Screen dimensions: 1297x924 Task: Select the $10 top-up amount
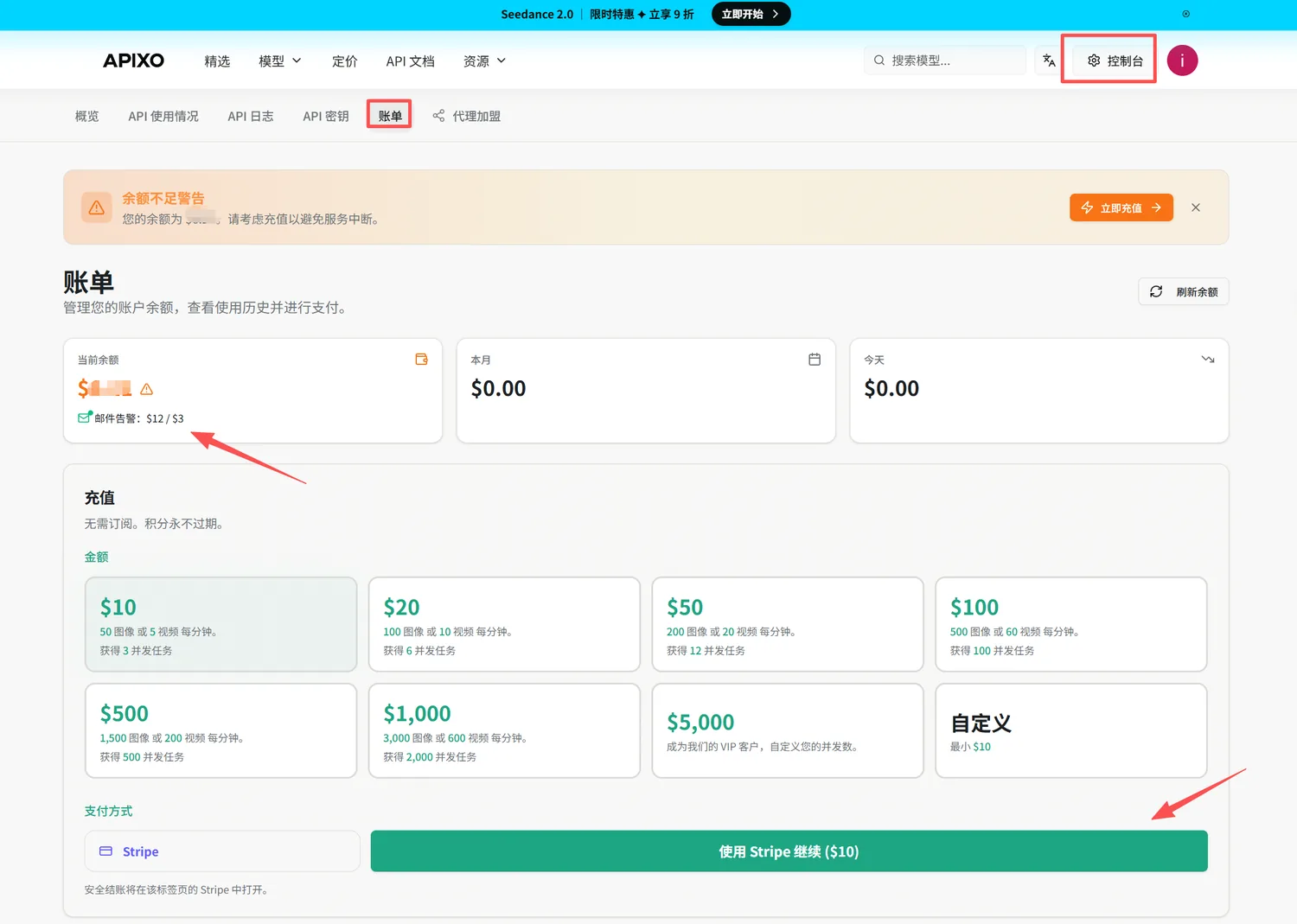(x=221, y=624)
